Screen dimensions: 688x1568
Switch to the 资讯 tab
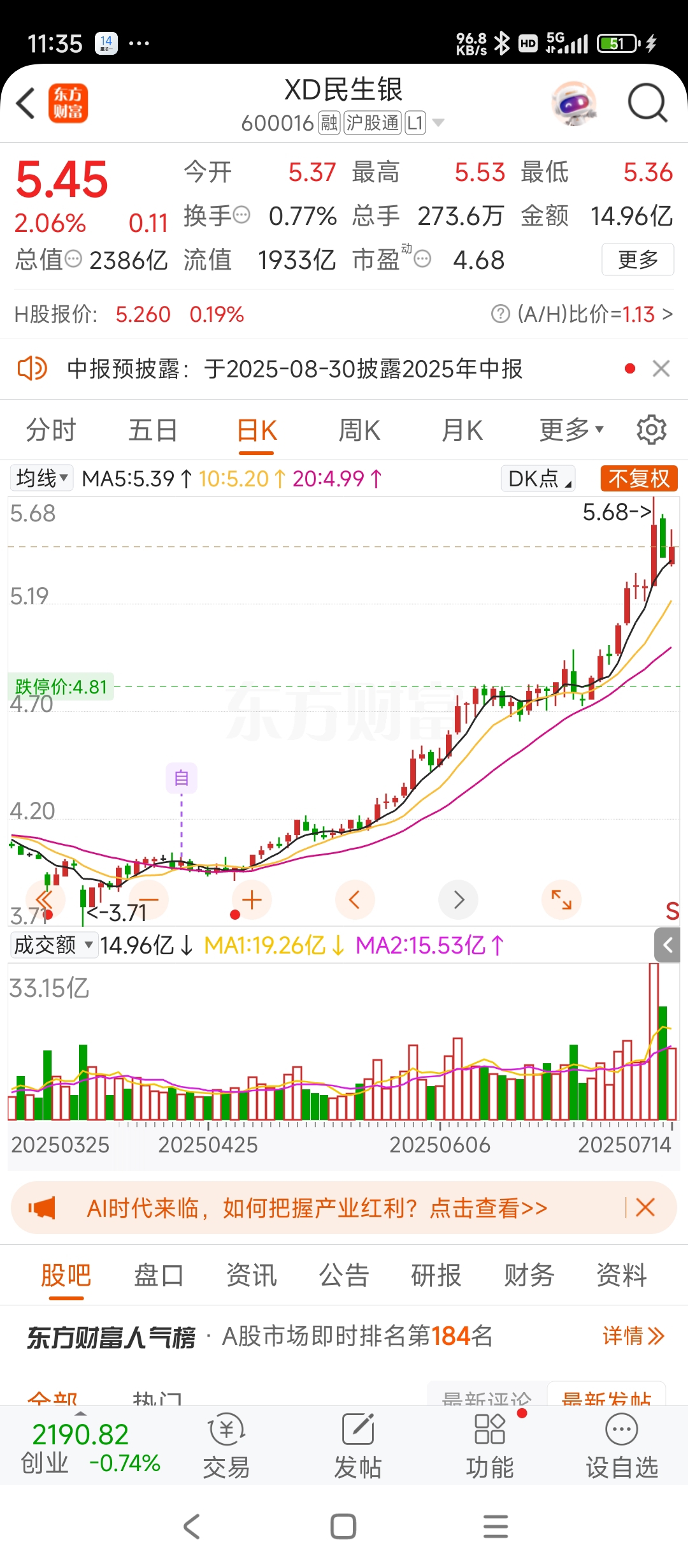coord(251,1275)
